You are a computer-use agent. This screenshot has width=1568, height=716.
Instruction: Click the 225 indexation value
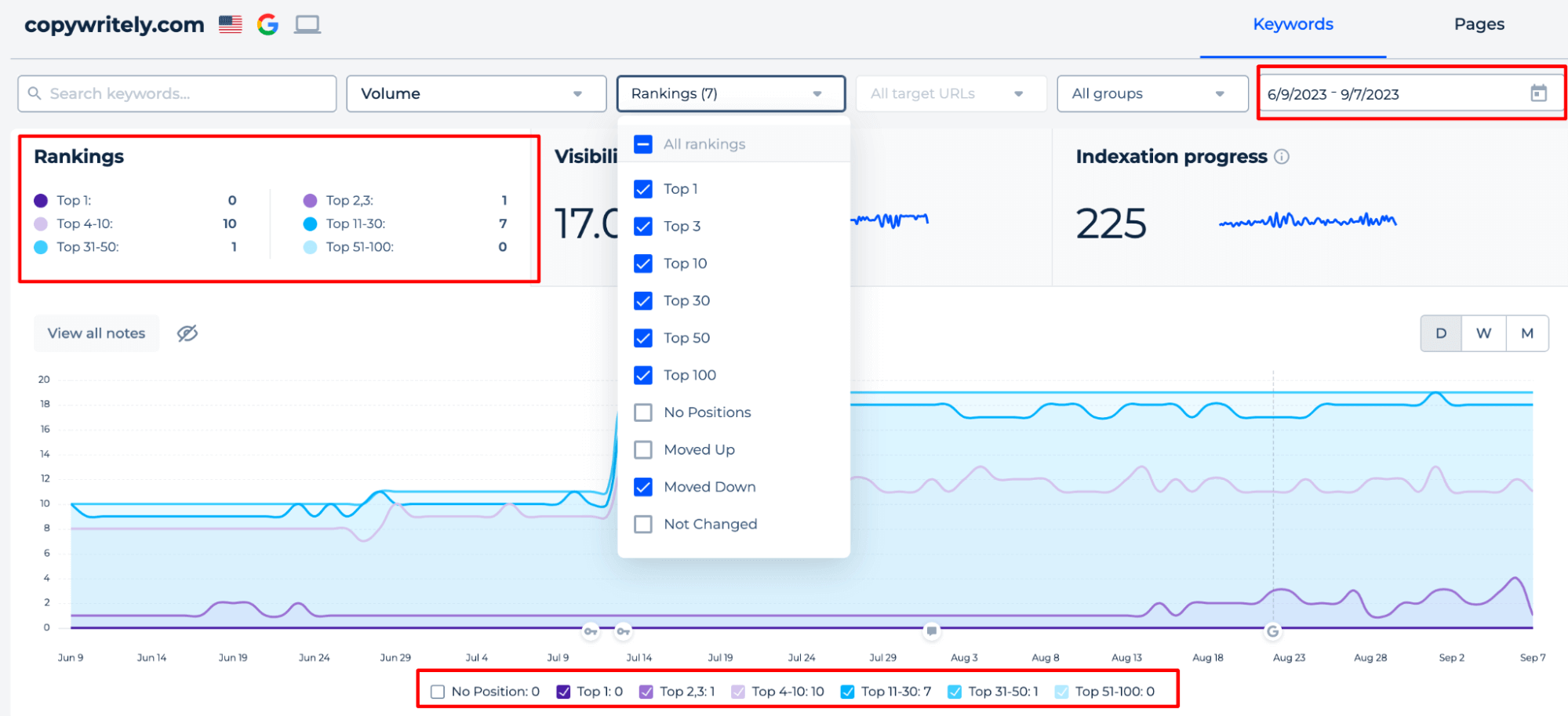(x=1111, y=224)
